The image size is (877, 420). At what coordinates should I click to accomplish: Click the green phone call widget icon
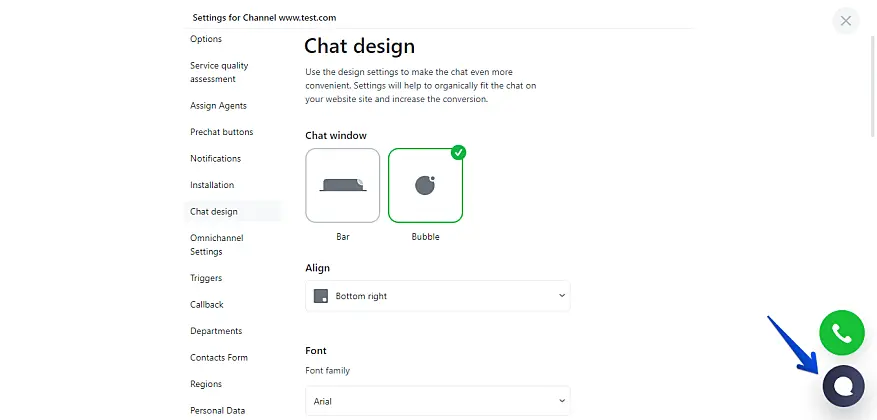click(x=841, y=333)
